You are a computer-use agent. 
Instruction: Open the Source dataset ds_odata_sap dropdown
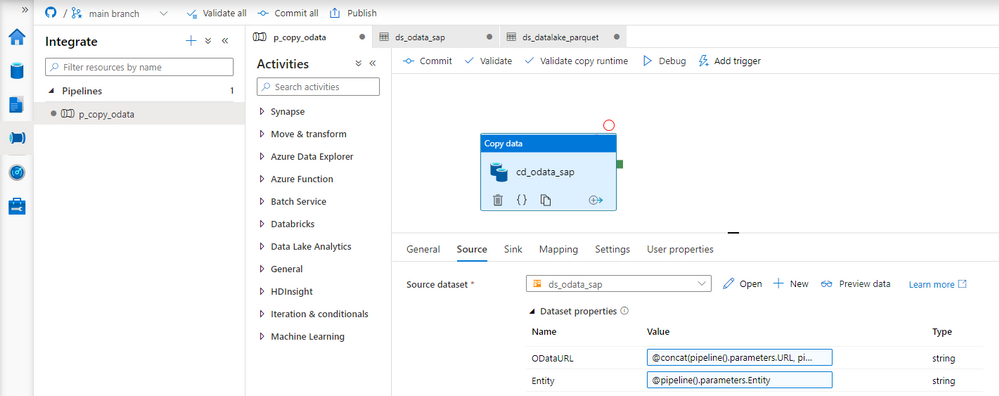coord(619,284)
